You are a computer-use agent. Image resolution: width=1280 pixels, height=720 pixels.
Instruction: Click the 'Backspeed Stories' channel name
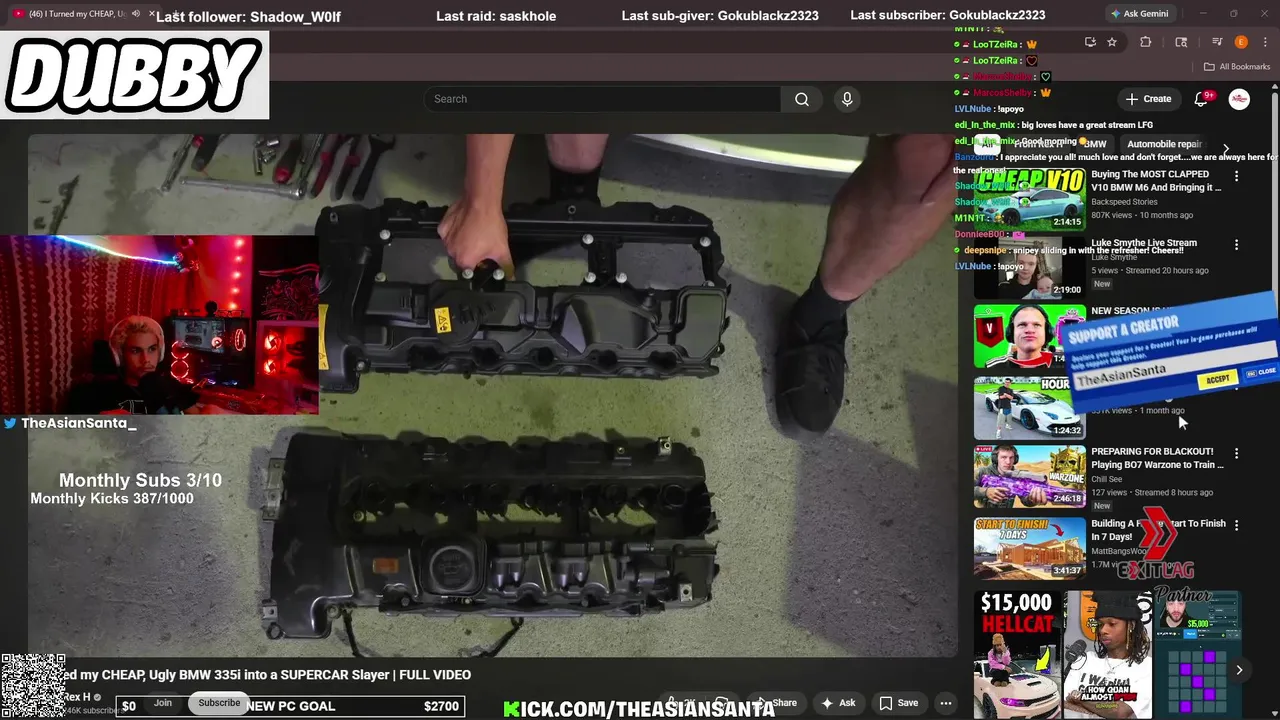pos(1124,202)
